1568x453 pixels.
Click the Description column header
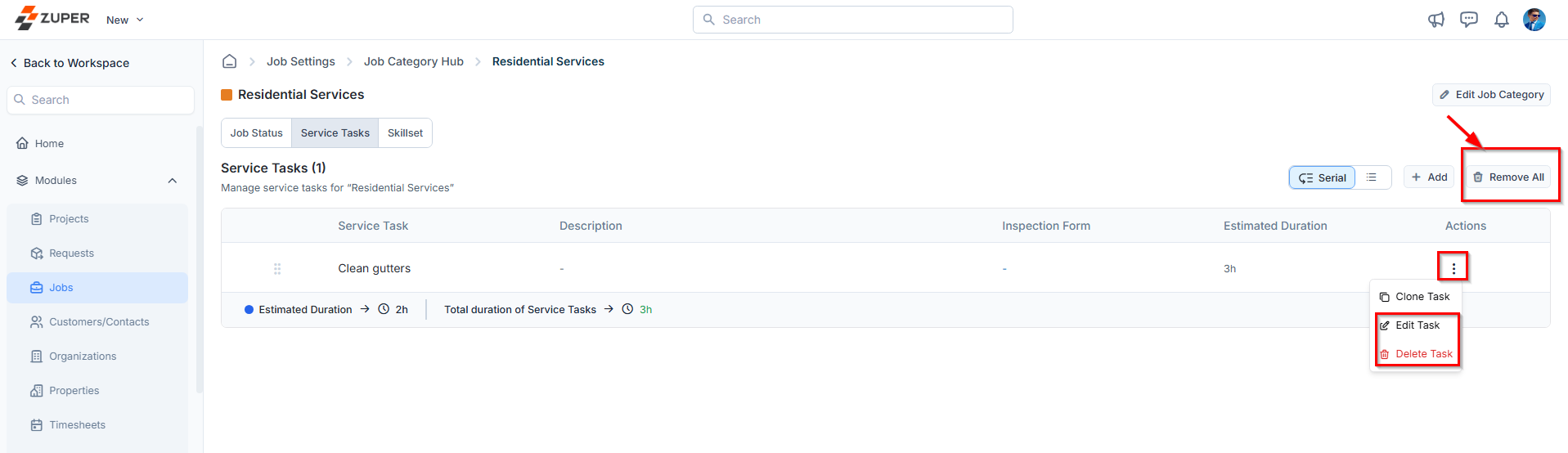coord(591,226)
